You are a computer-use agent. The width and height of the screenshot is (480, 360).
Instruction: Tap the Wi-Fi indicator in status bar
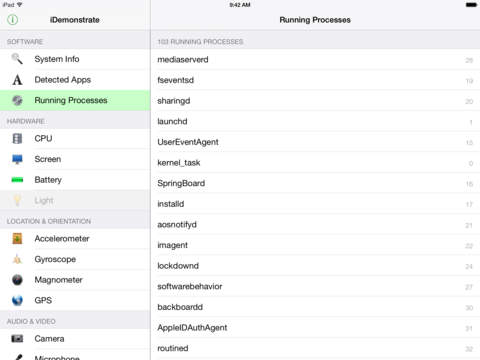[19, 5]
